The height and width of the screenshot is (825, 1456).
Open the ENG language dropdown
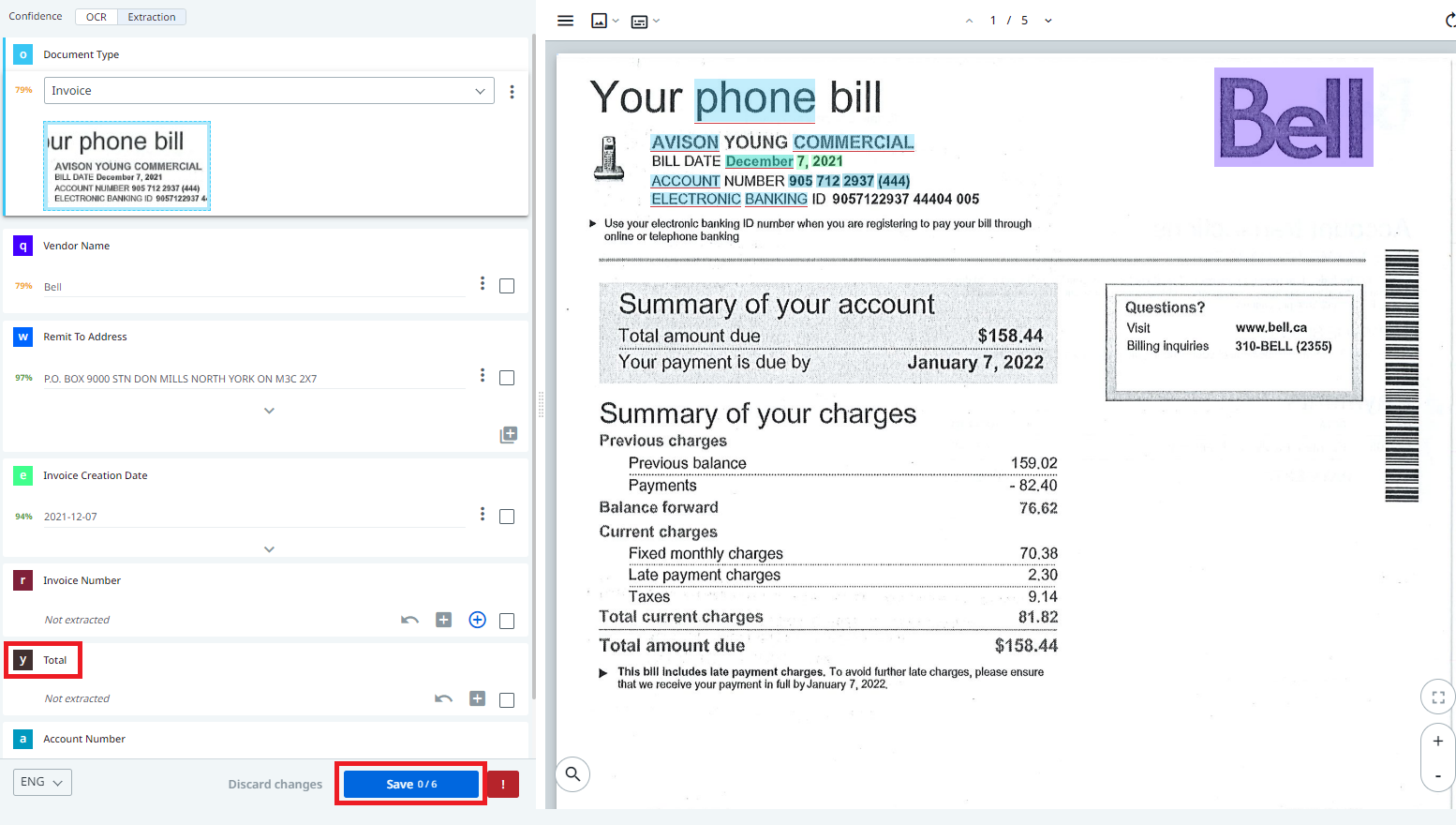click(x=42, y=782)
